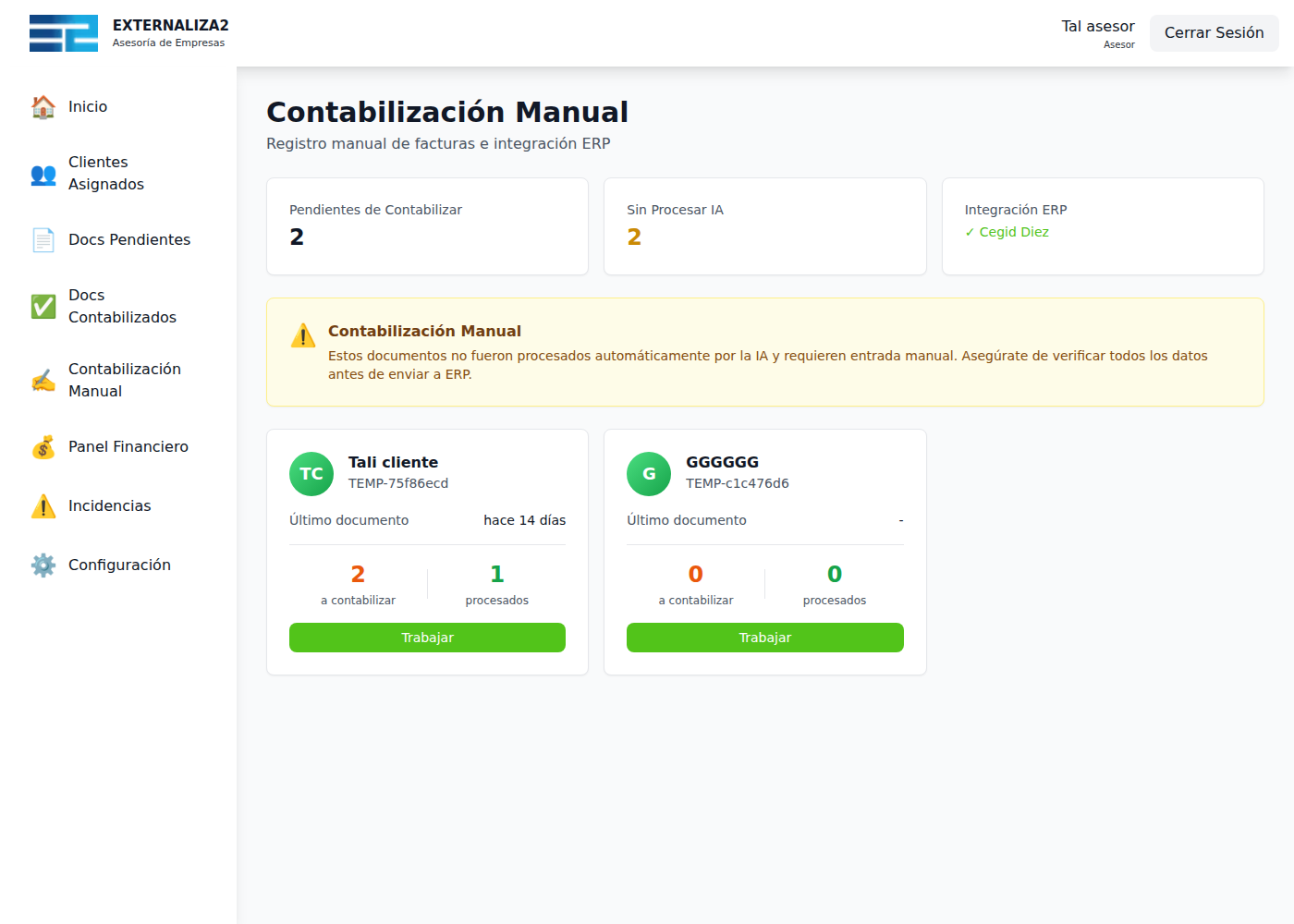Click the house icon beside Inicio

(x=43, y=107)
